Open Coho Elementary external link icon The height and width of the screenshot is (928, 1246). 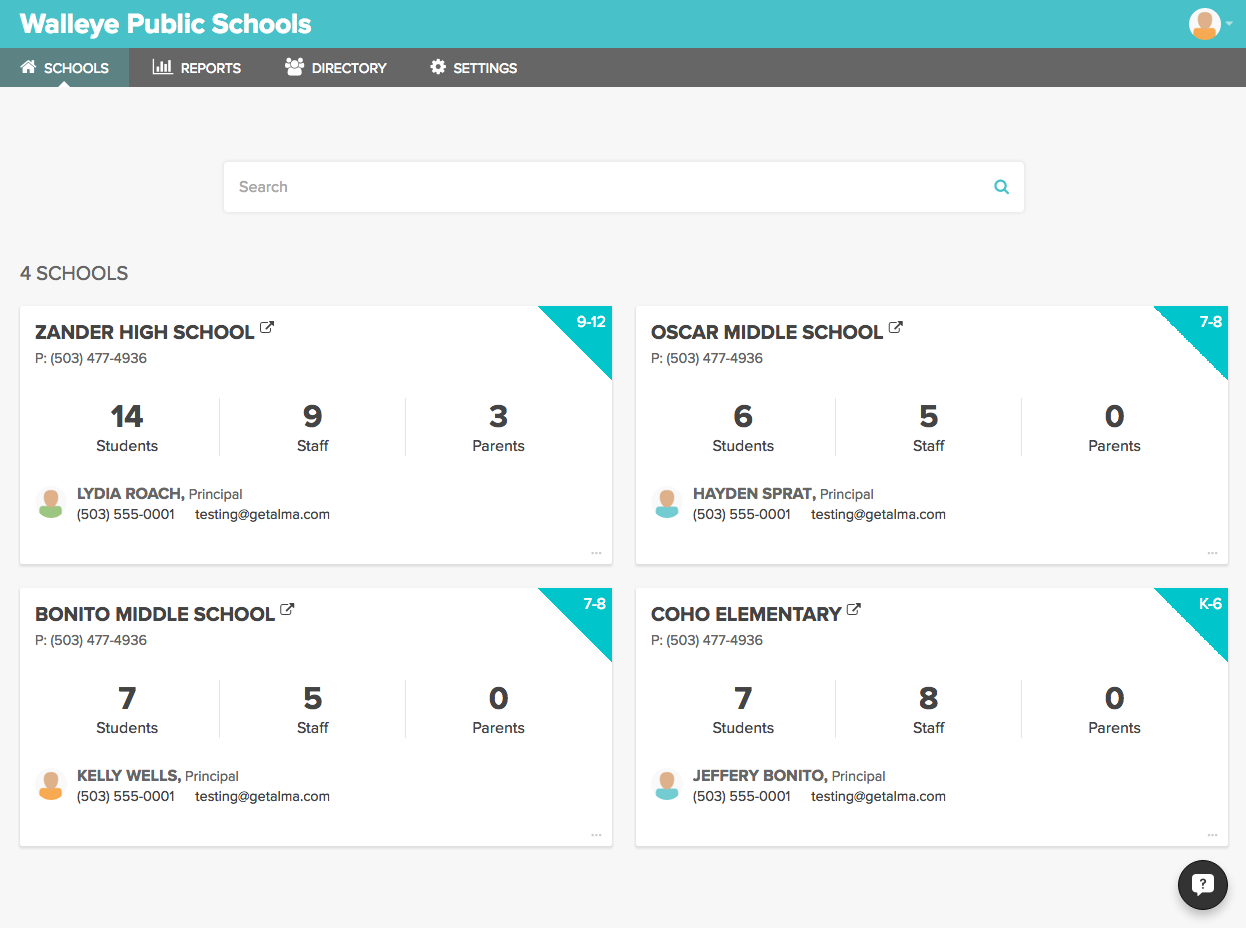(x=854, y=610)
